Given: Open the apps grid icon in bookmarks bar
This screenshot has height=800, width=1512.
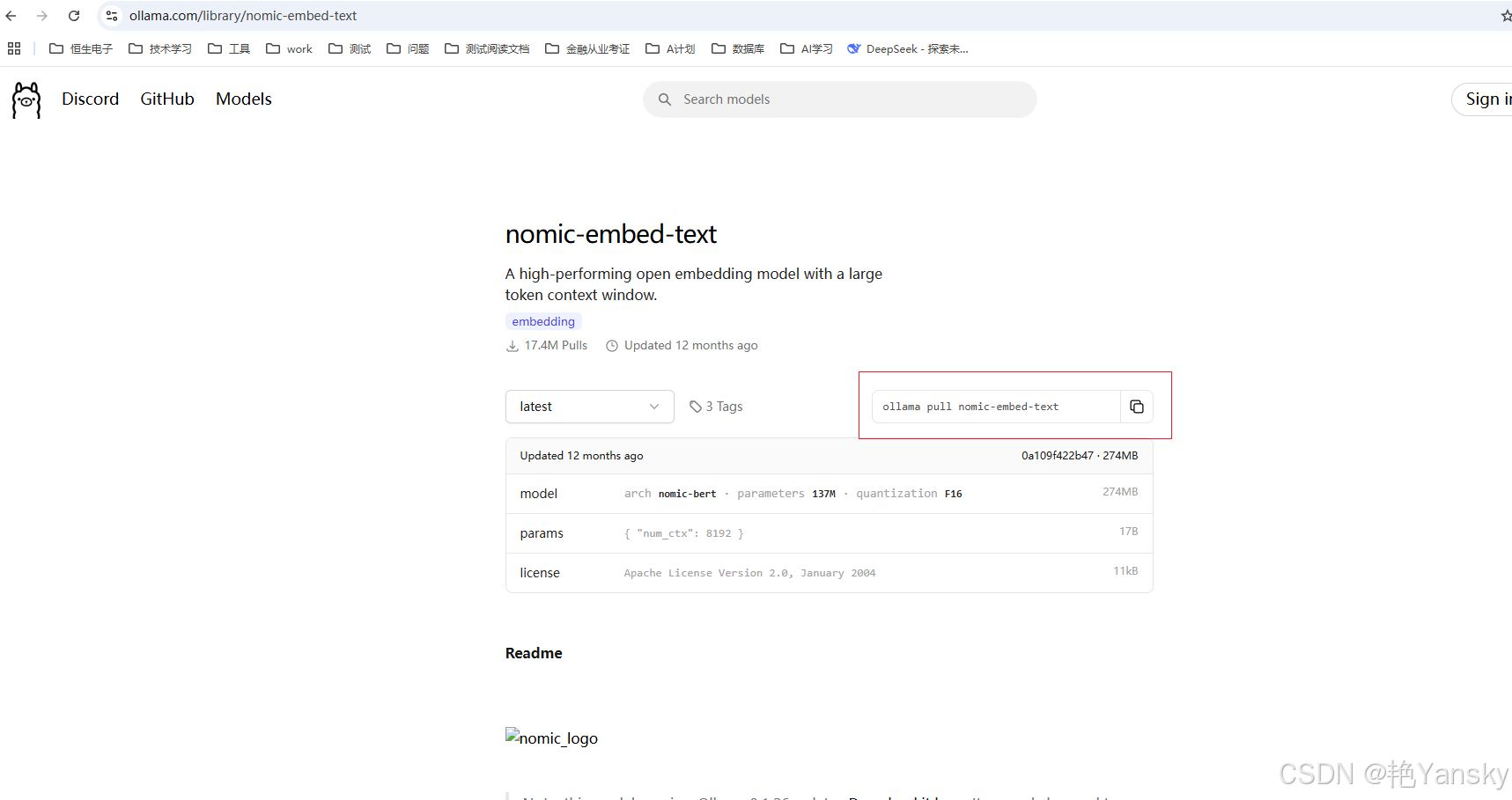Looking at the screenshot, I should [x=14, y=48].
